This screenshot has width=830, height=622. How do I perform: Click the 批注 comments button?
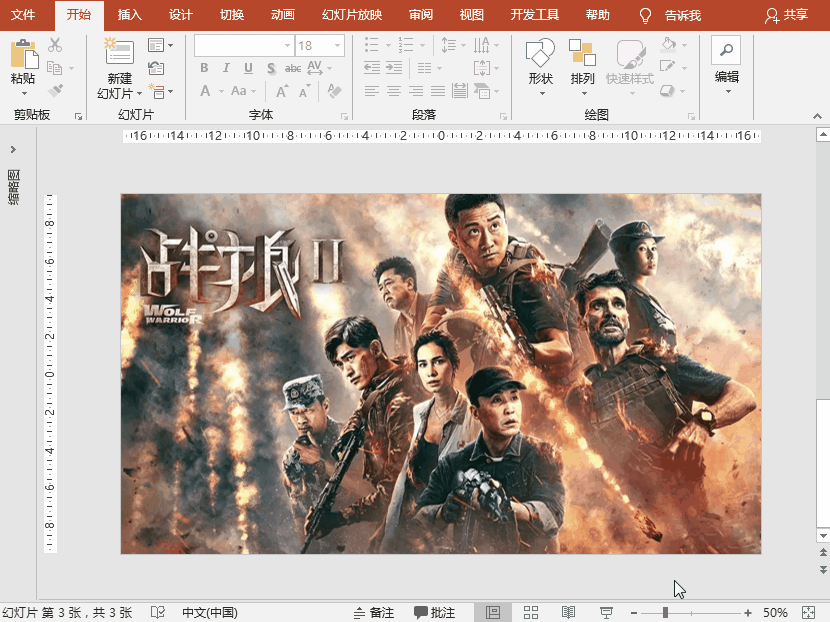click(435, 612)
